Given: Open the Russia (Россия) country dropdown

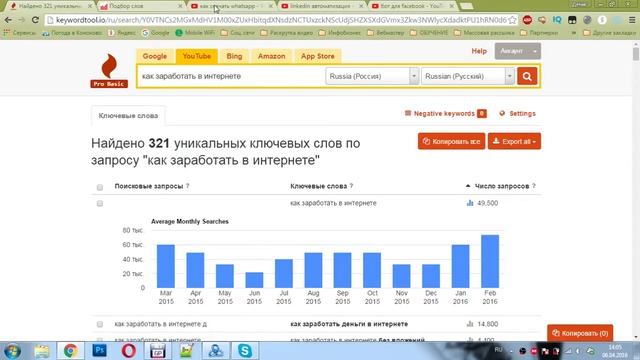Looking at the screenshot, I should tap(372, 76).
